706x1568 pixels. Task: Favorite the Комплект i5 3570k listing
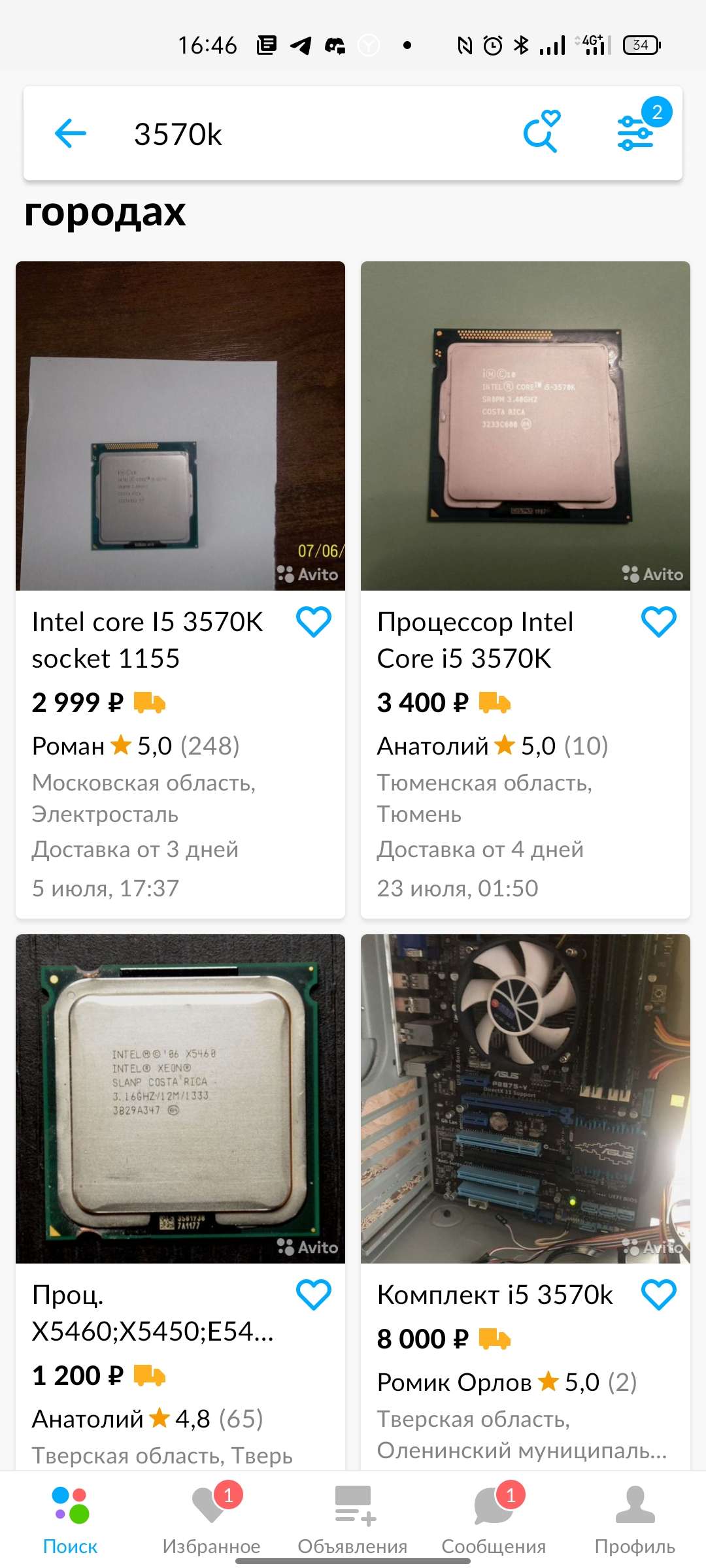659,1294
